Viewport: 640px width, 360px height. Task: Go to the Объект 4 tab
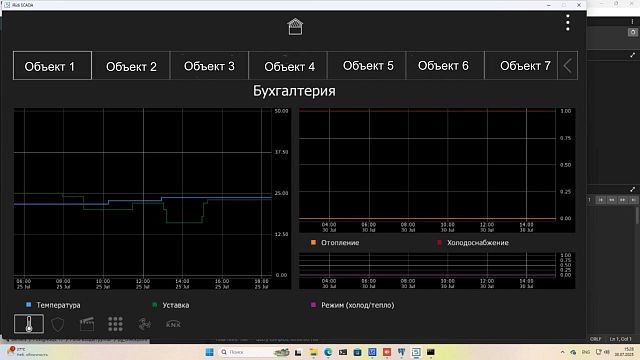click(288, 66)
